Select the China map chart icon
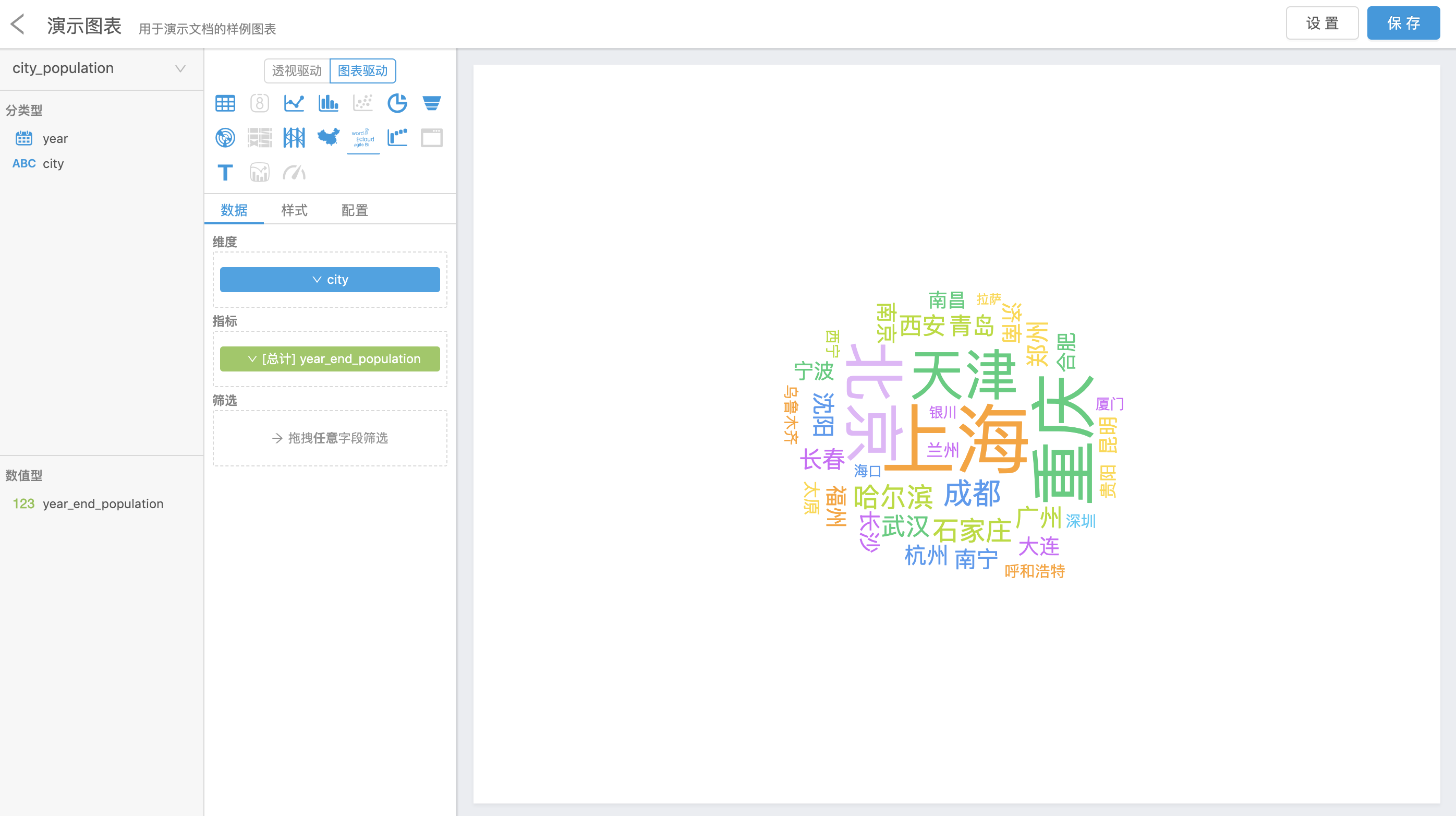The width and height of the screenshot is (1456, 816). click(x=329, y=137)
